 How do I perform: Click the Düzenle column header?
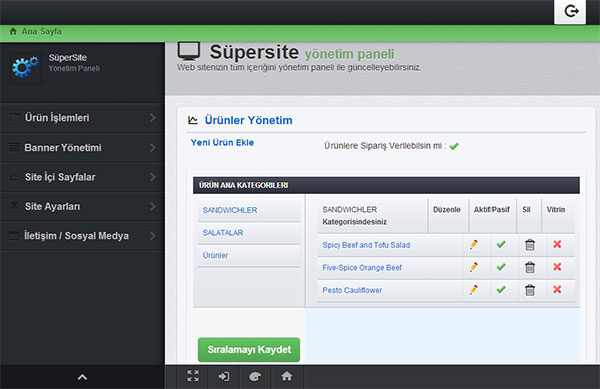(x=447, y=210)
